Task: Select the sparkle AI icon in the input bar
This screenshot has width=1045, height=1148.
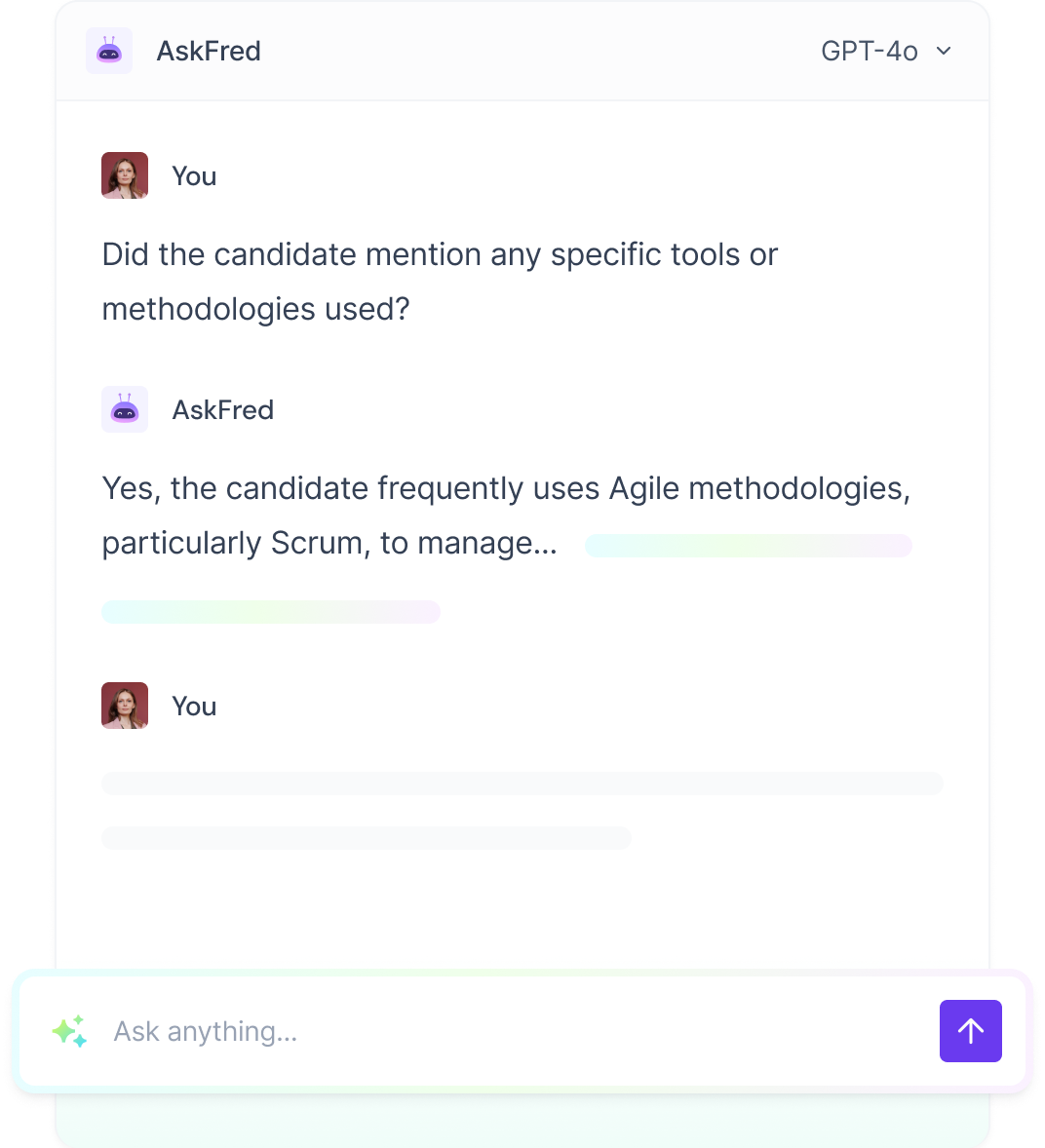Action: tap(68, 1031)
